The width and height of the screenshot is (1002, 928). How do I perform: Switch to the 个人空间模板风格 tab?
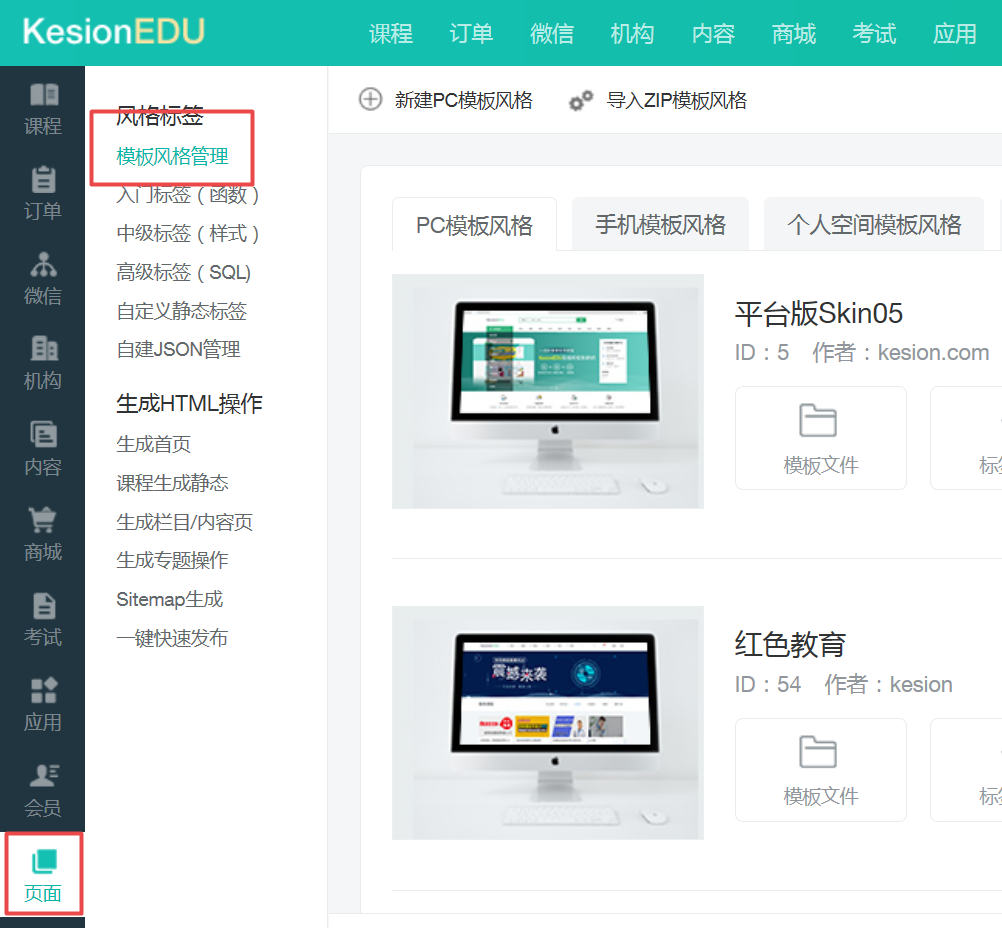click(x=874, y=224)
